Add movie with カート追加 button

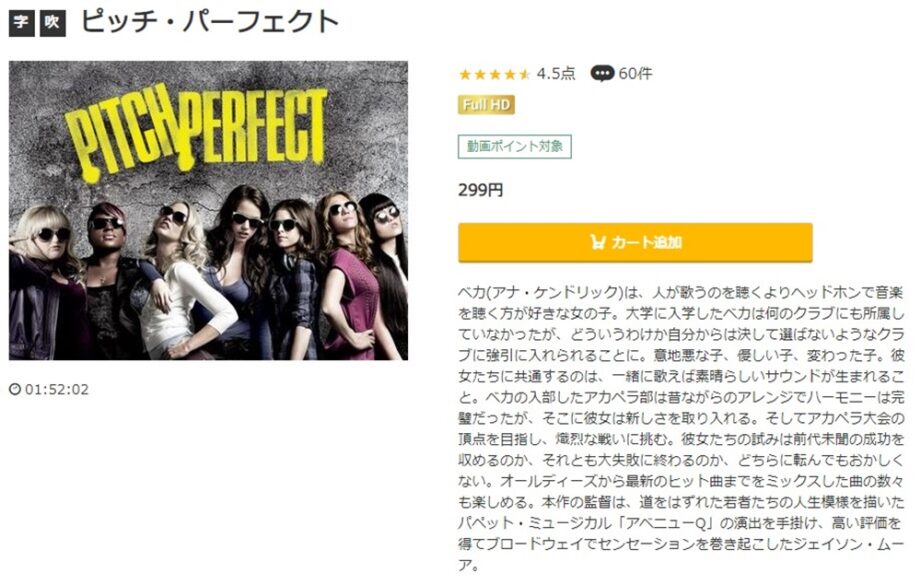click(x=635, y=242)
